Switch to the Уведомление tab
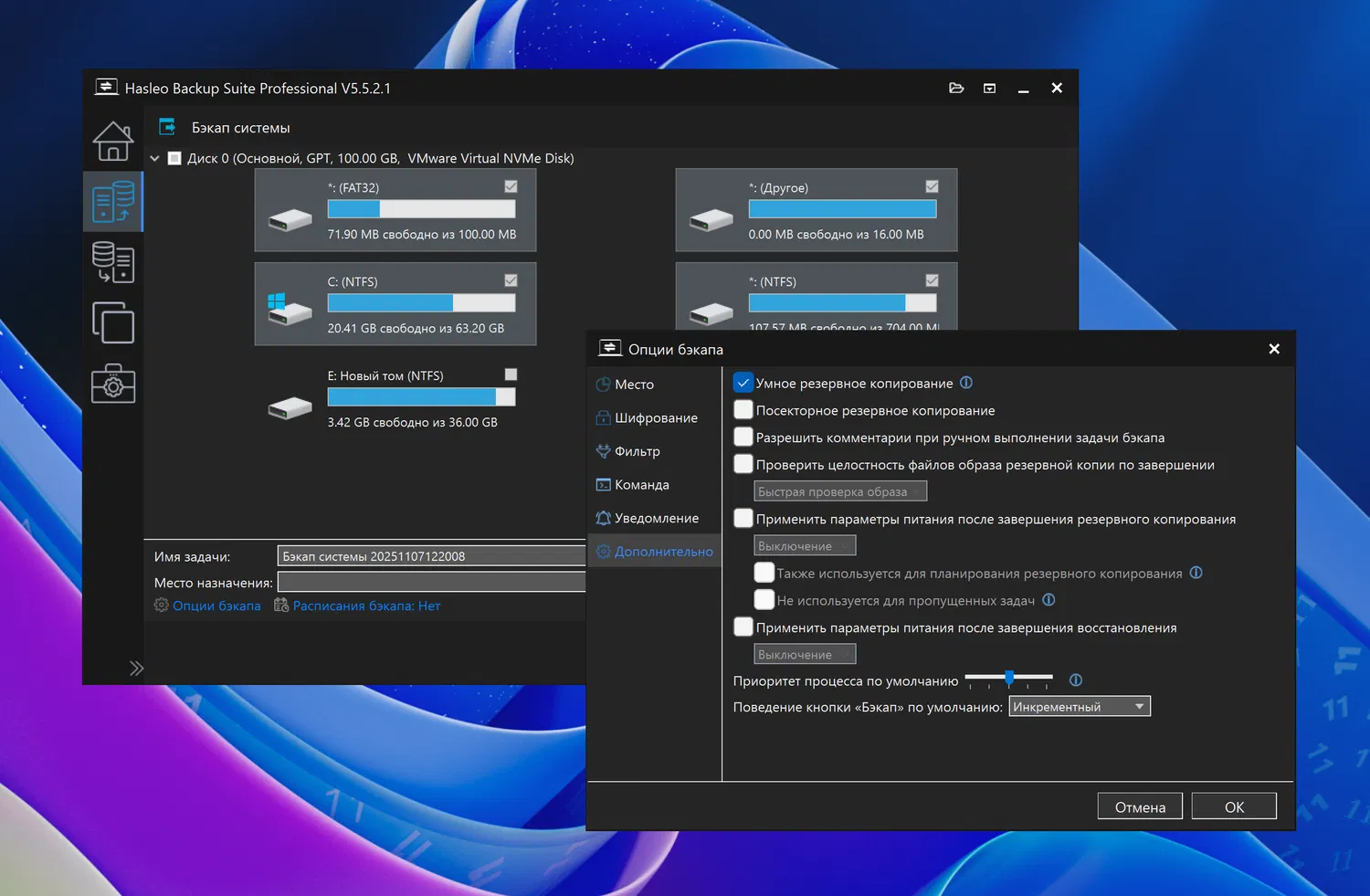 click(x=654, y=518)
